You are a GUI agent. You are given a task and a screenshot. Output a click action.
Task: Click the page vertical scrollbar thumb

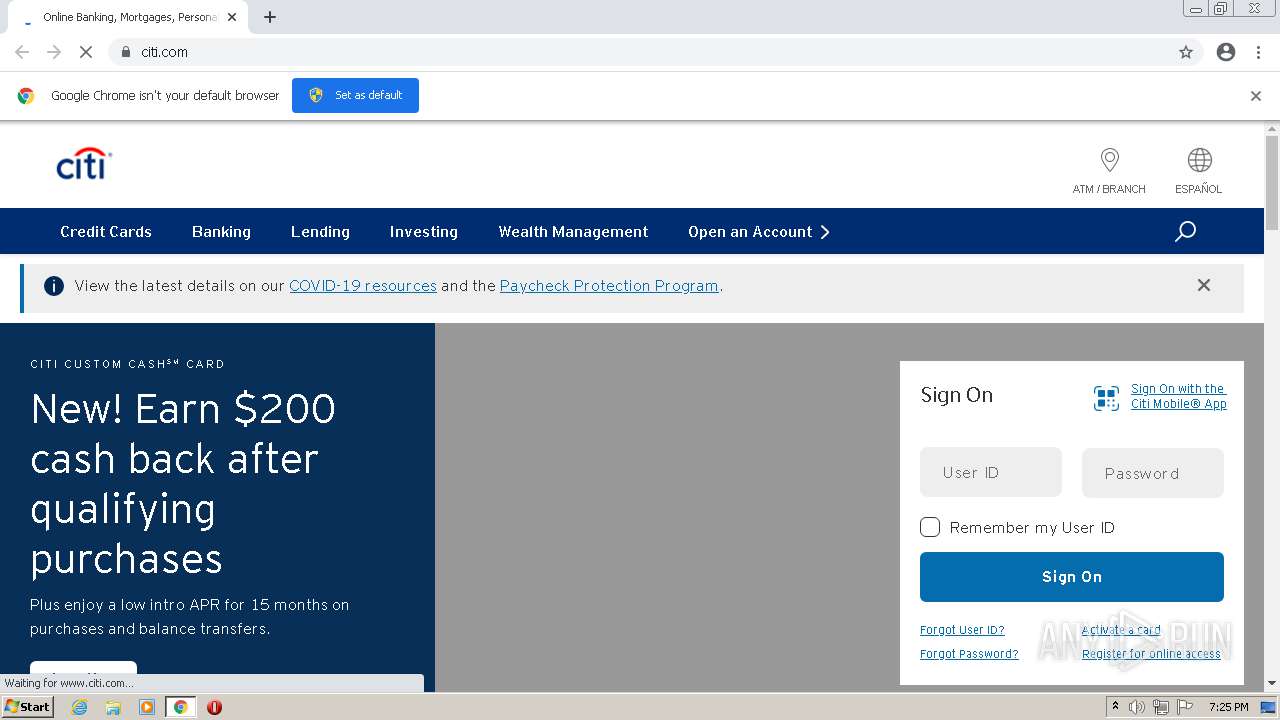[x=1272, y=182]
